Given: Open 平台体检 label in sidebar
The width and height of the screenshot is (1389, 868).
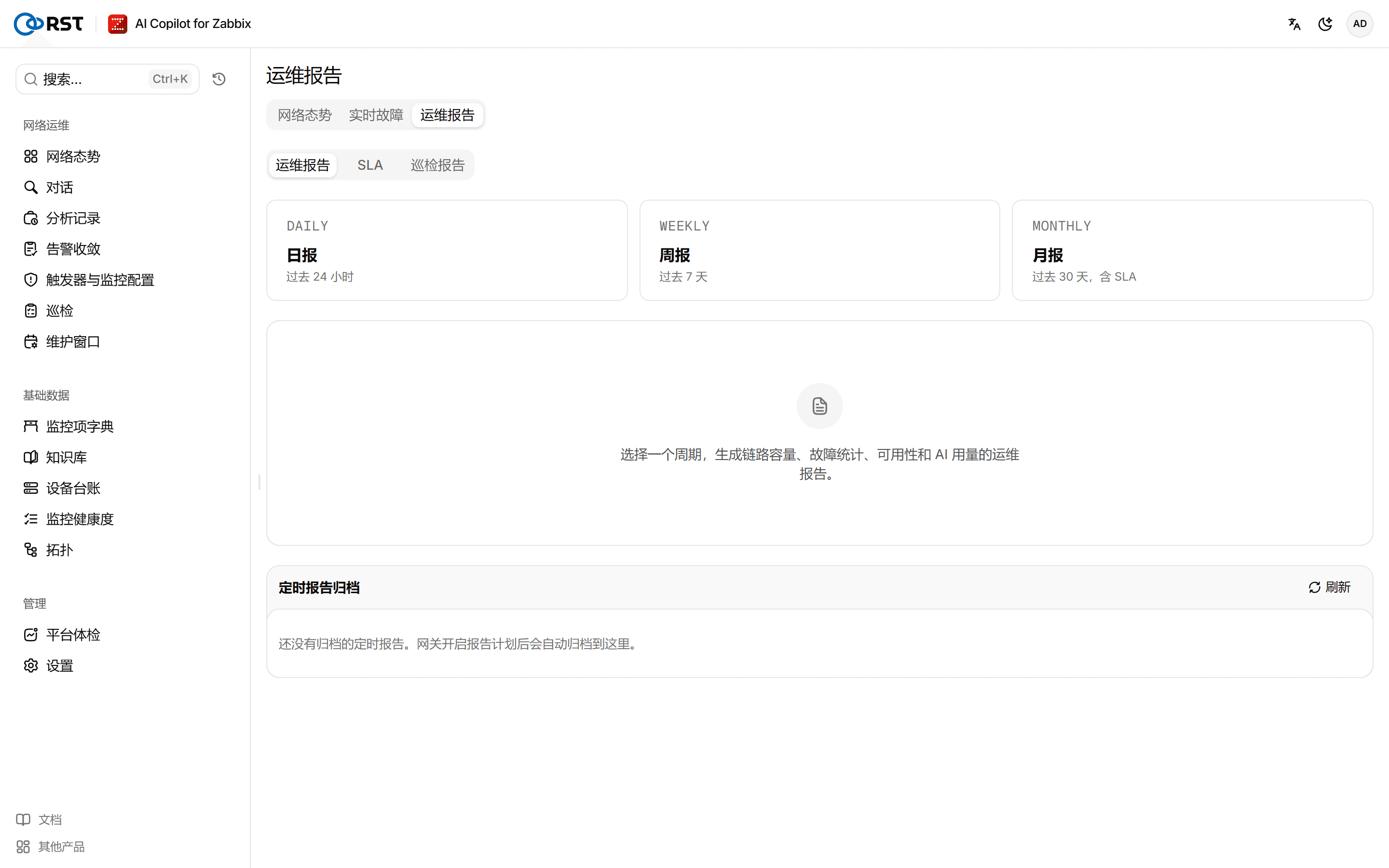Looking at the screenshot, I should tap(73, 634).
